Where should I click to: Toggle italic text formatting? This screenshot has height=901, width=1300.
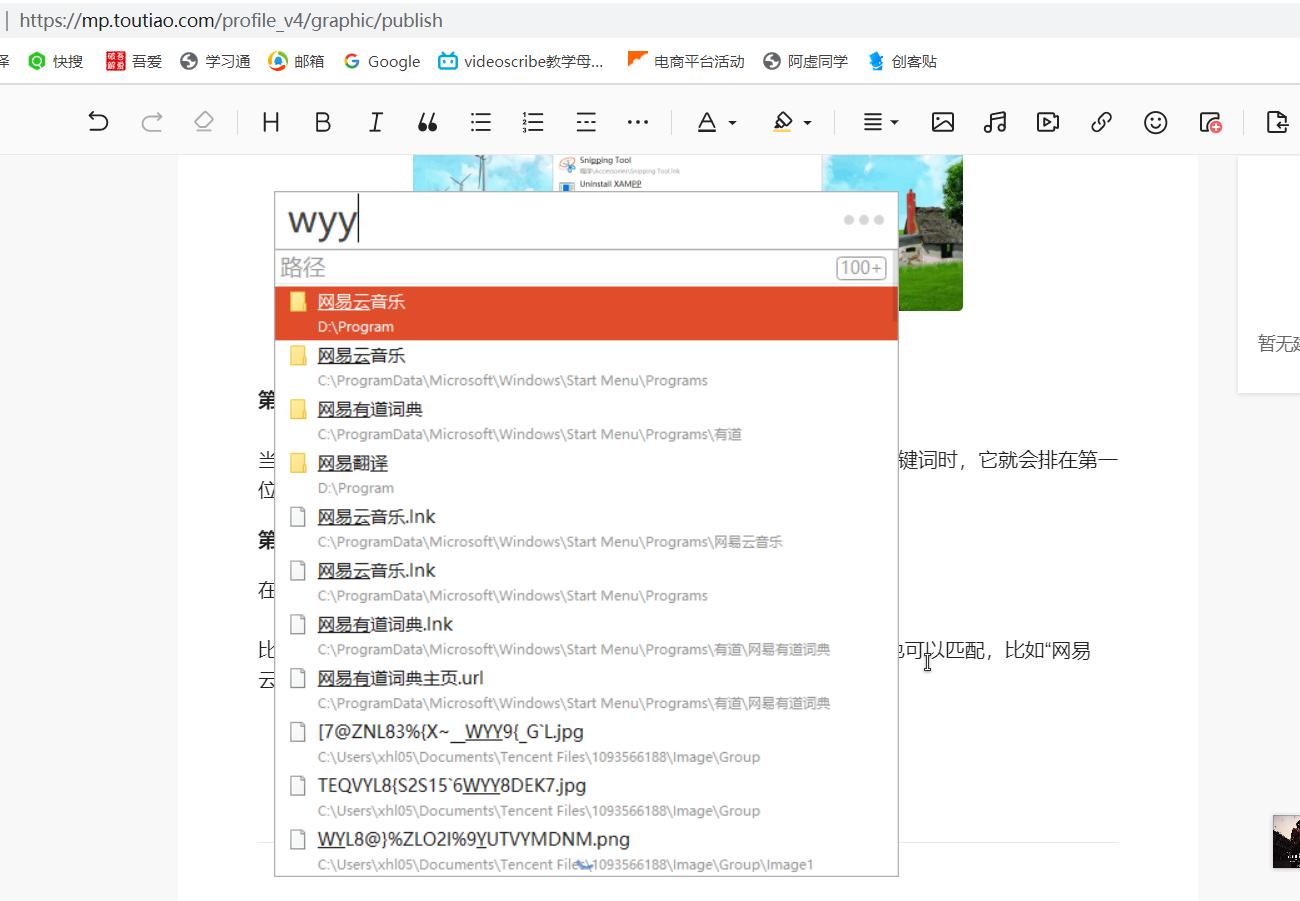pos(375,121)
